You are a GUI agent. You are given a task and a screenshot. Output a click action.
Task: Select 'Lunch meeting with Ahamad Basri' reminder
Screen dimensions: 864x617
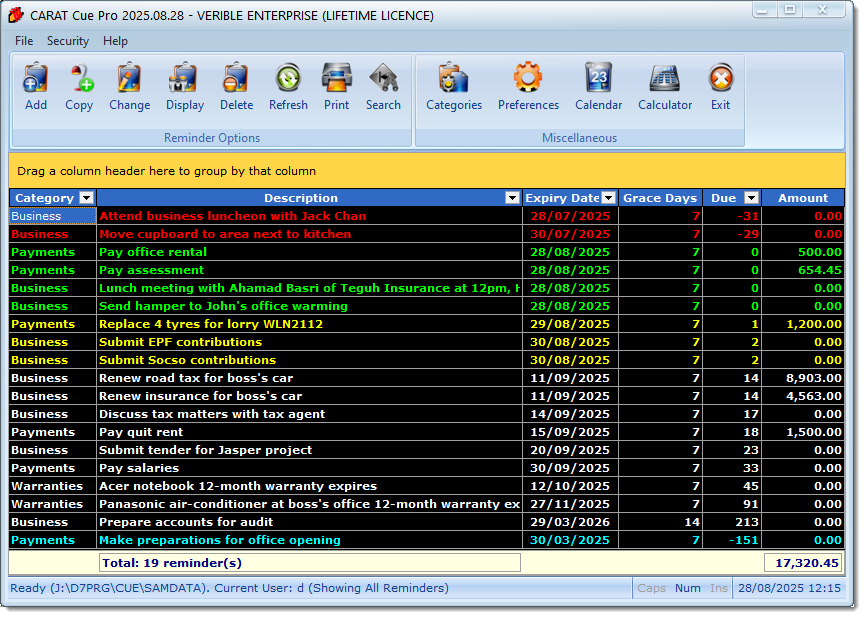[x=426, y=288]
